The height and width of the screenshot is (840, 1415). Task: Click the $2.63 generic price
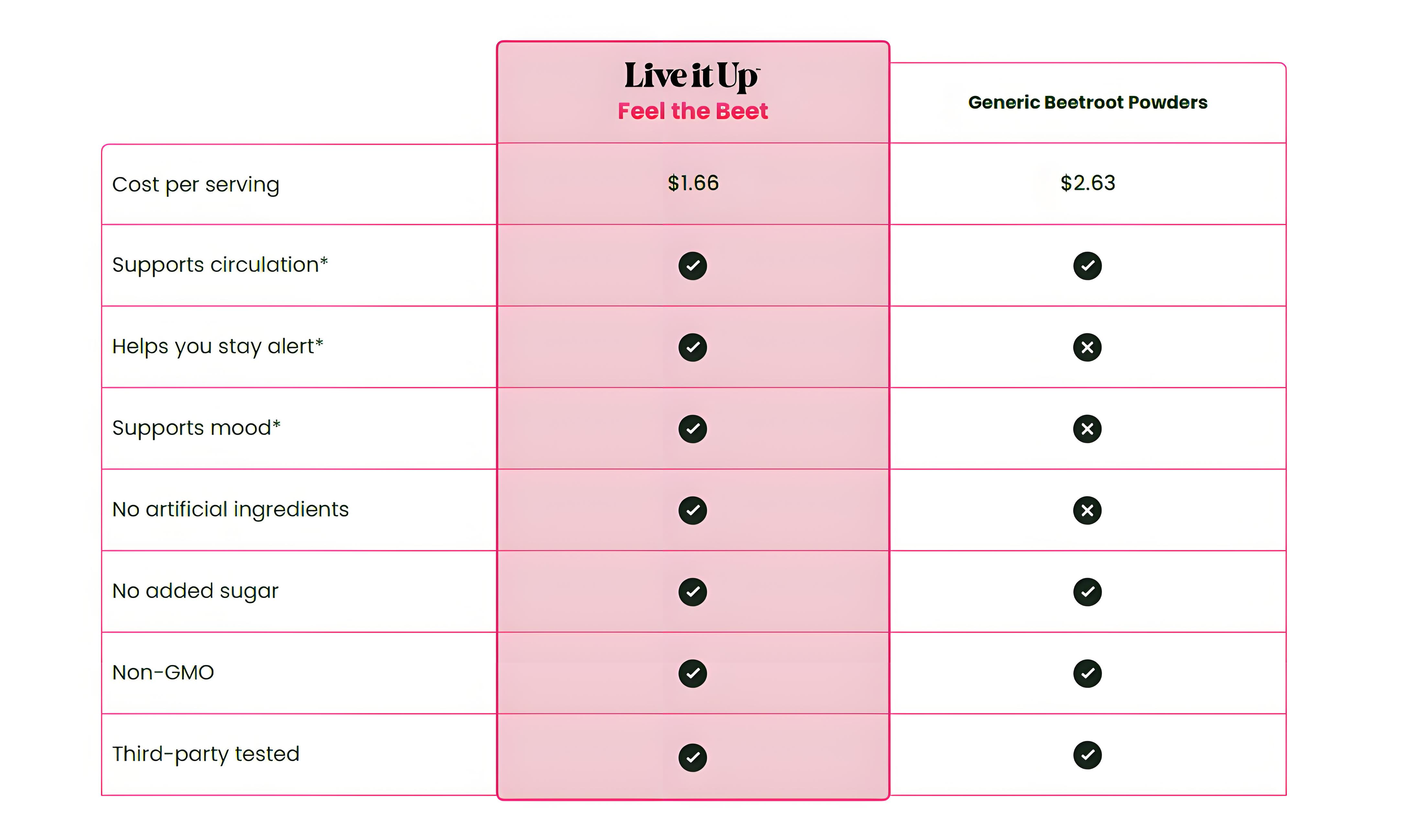click(x=1087, y=183)
